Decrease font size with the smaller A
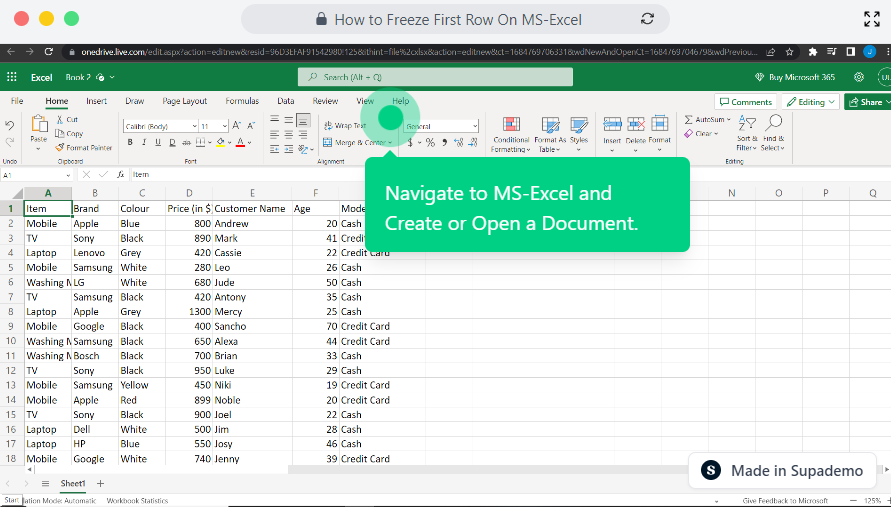The height and width of the screenshot is (507, 891). click(x=251, y=126)
